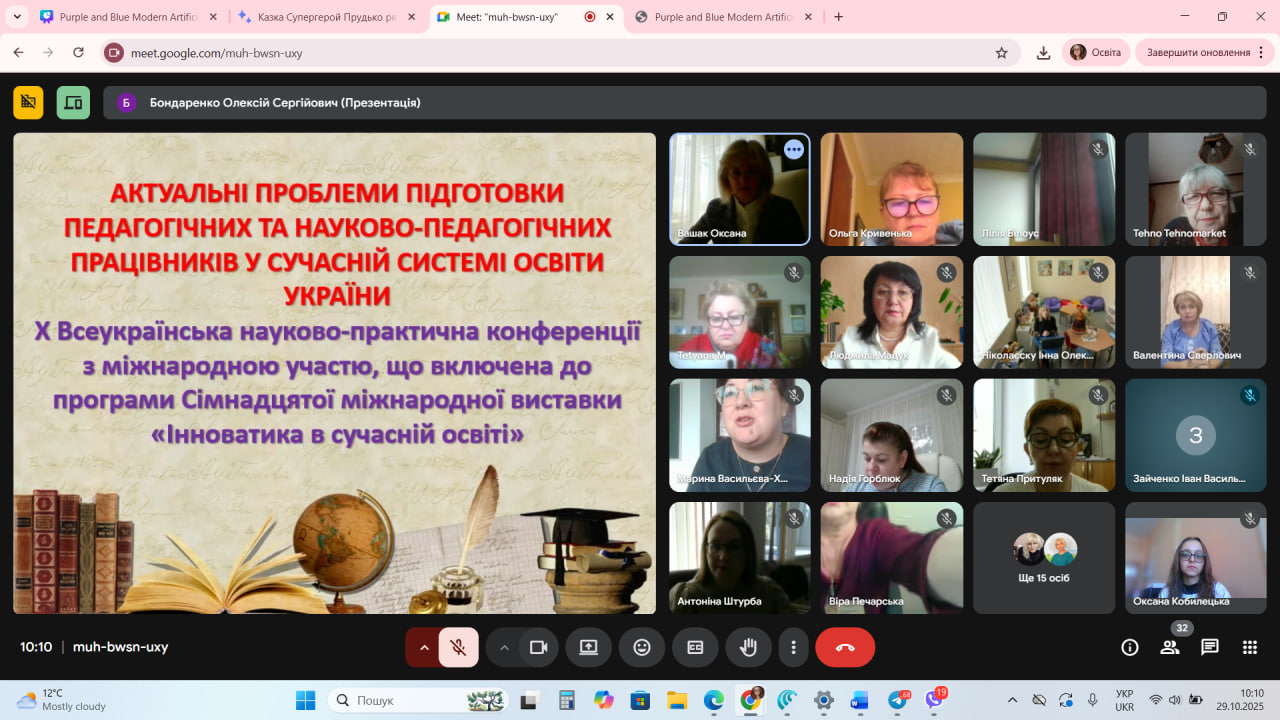
Task: Expand video settings arrow next to camera
Action: coord(504,647)
